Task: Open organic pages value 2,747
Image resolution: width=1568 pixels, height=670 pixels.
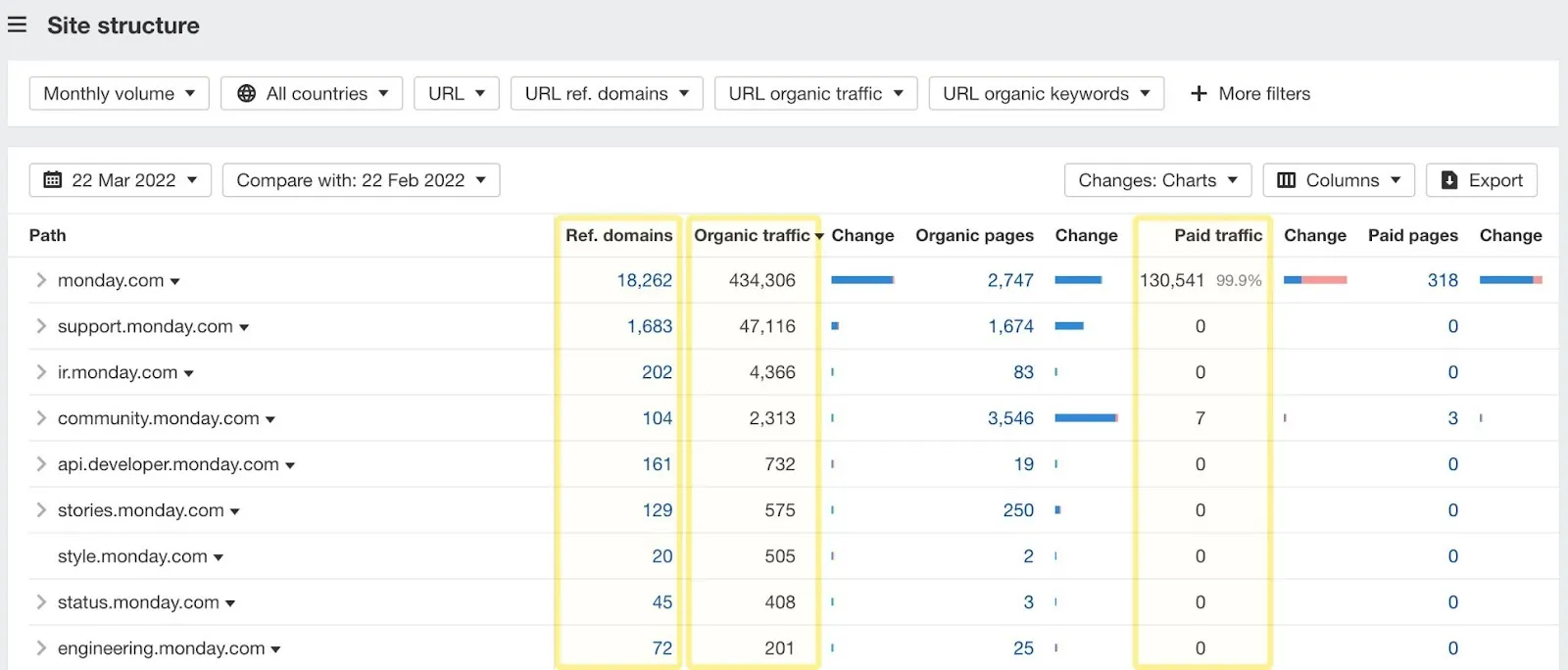Action: click(x=1010, y=280)
